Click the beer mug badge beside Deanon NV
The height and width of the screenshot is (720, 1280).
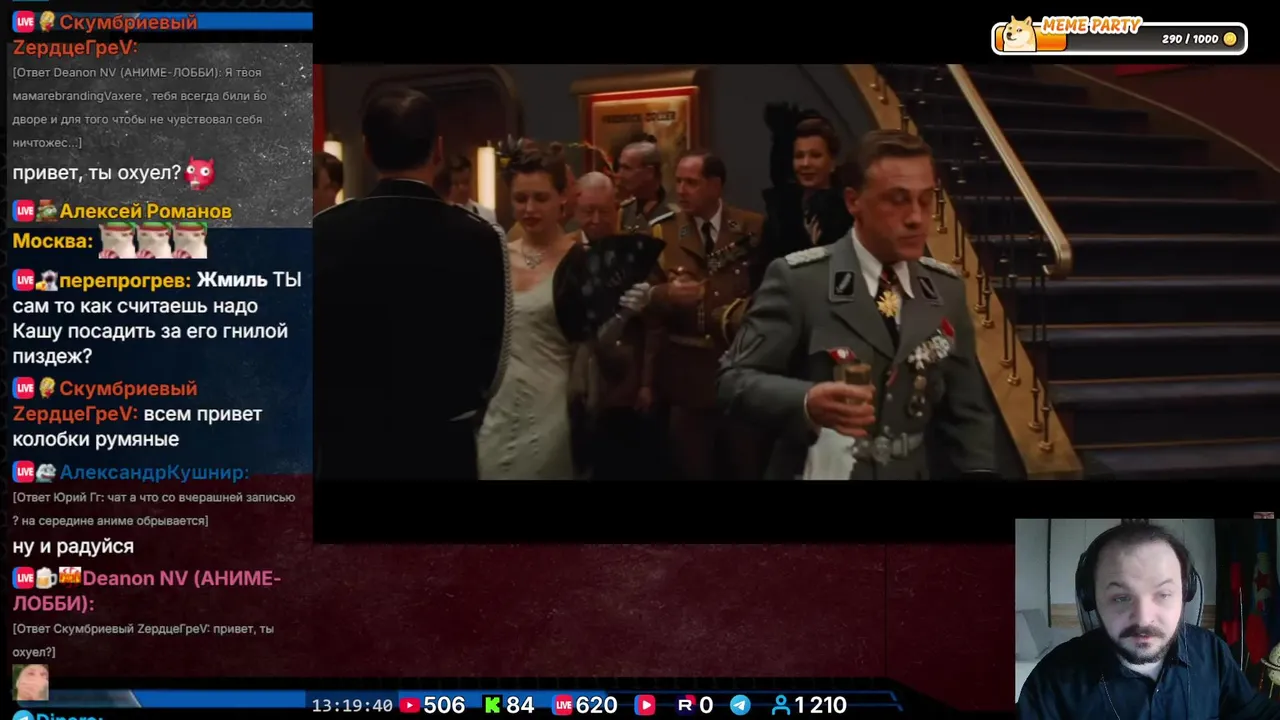point(46,578)
